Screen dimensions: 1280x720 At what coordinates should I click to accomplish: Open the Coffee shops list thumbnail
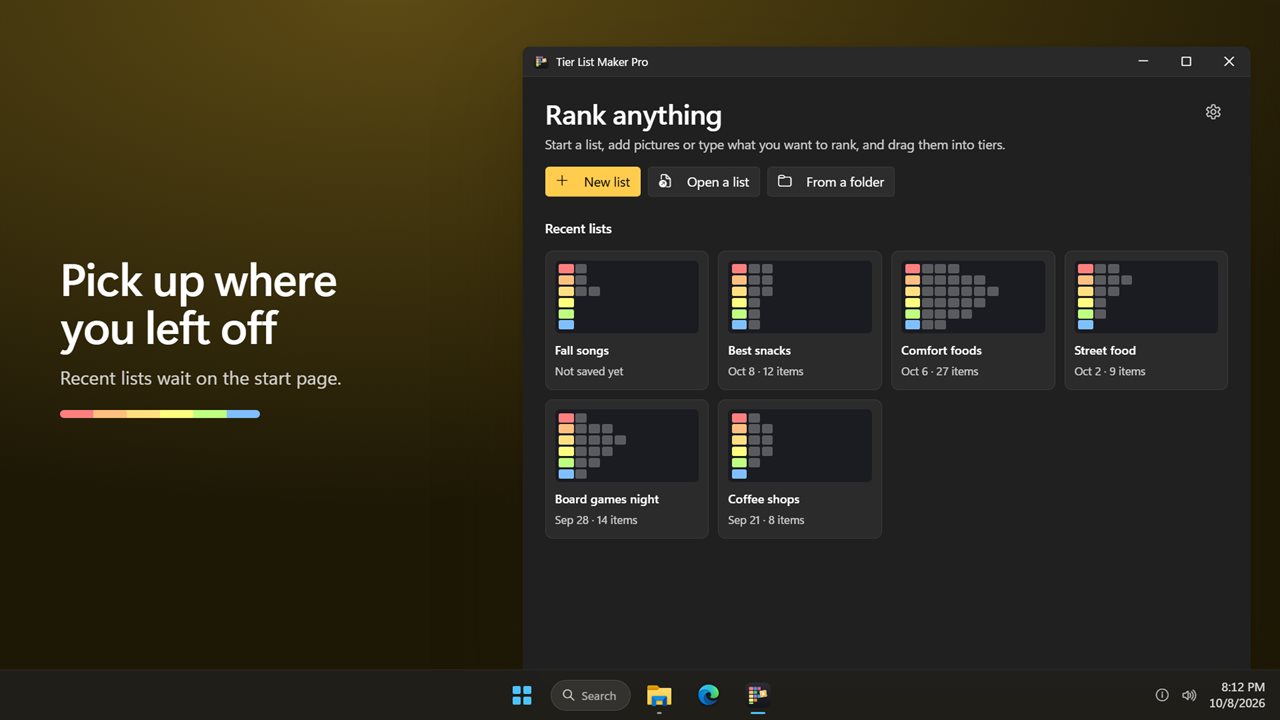tap(800, 446)
